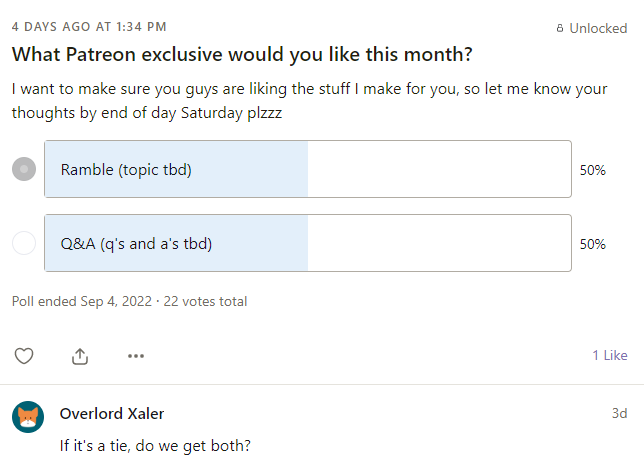This screenshot has height=461, width=644.
Task: Click the comment "If it's a tie" text
Action: pos(154,444)
